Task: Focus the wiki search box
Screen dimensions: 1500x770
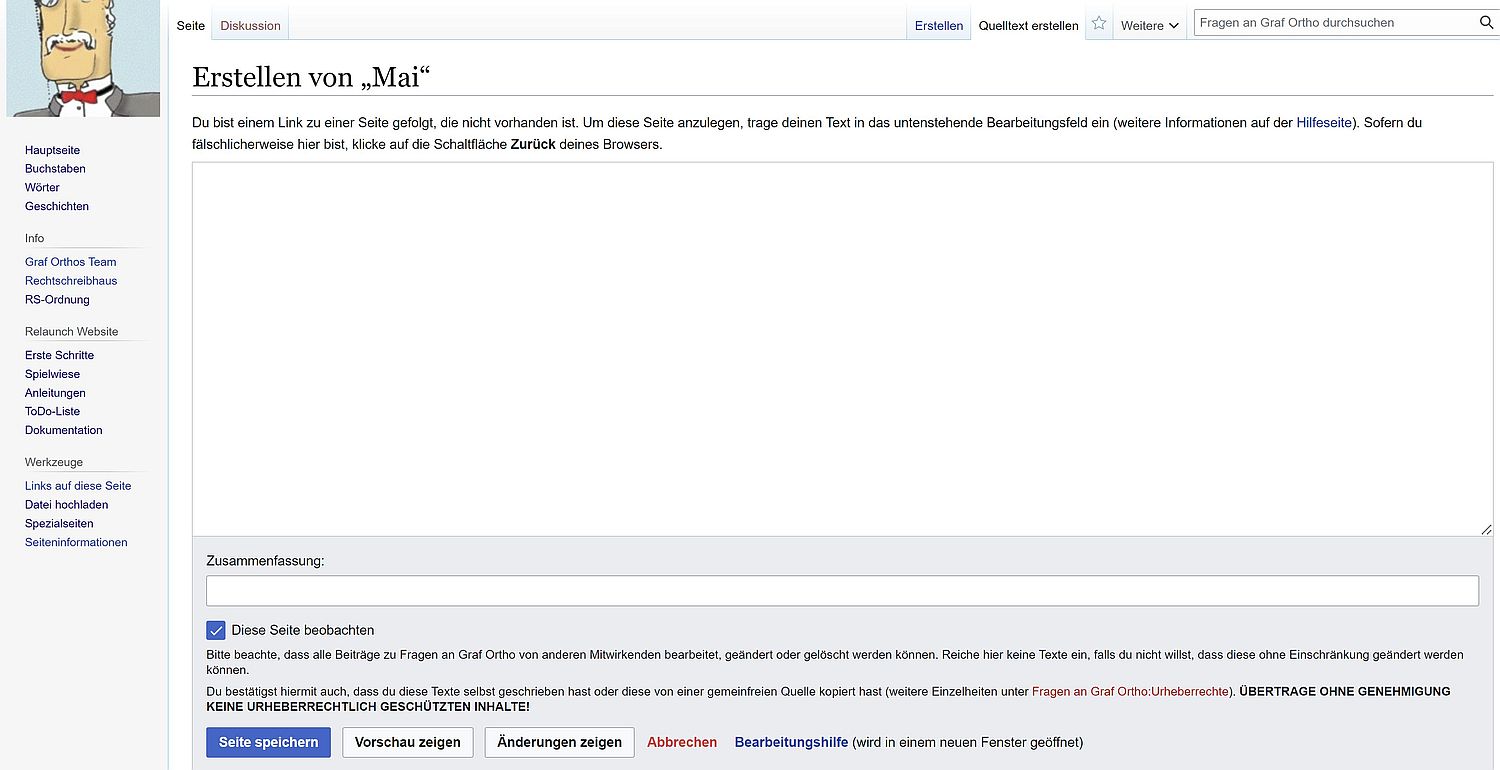Action: point(1334,23)
